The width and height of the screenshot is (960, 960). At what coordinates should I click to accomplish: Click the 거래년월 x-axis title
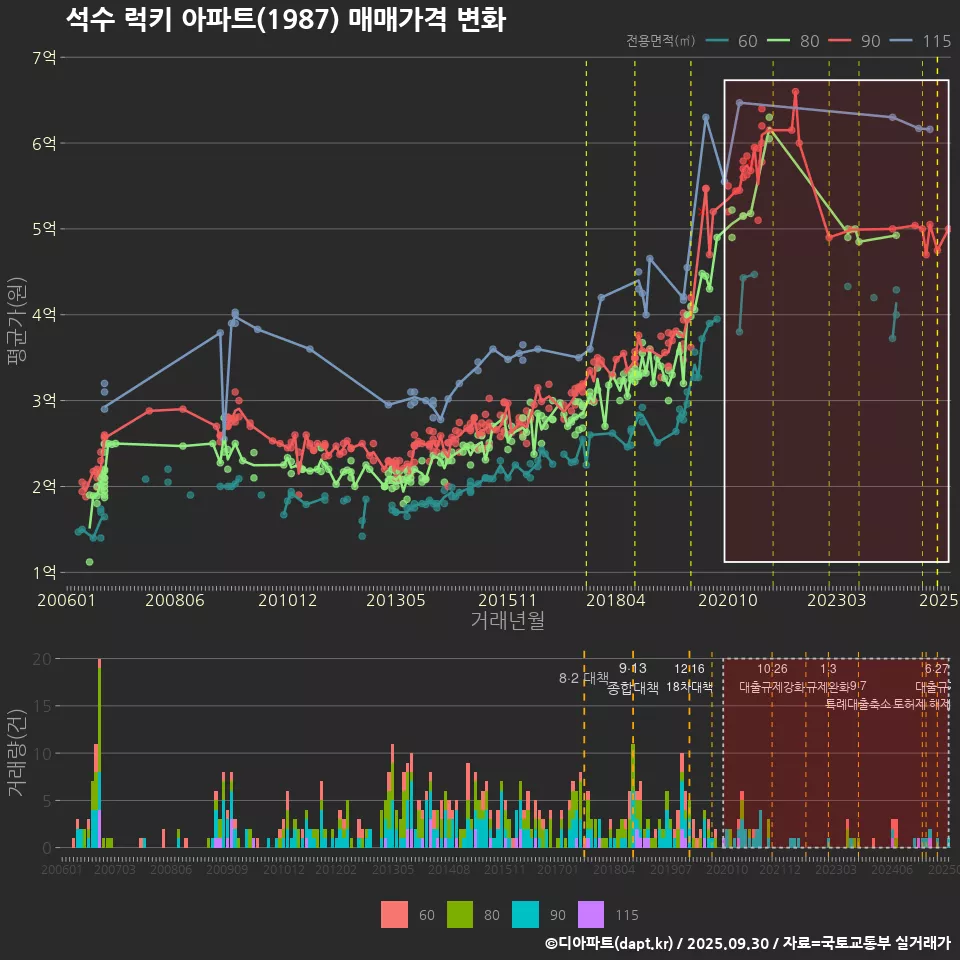coord(507,621)
